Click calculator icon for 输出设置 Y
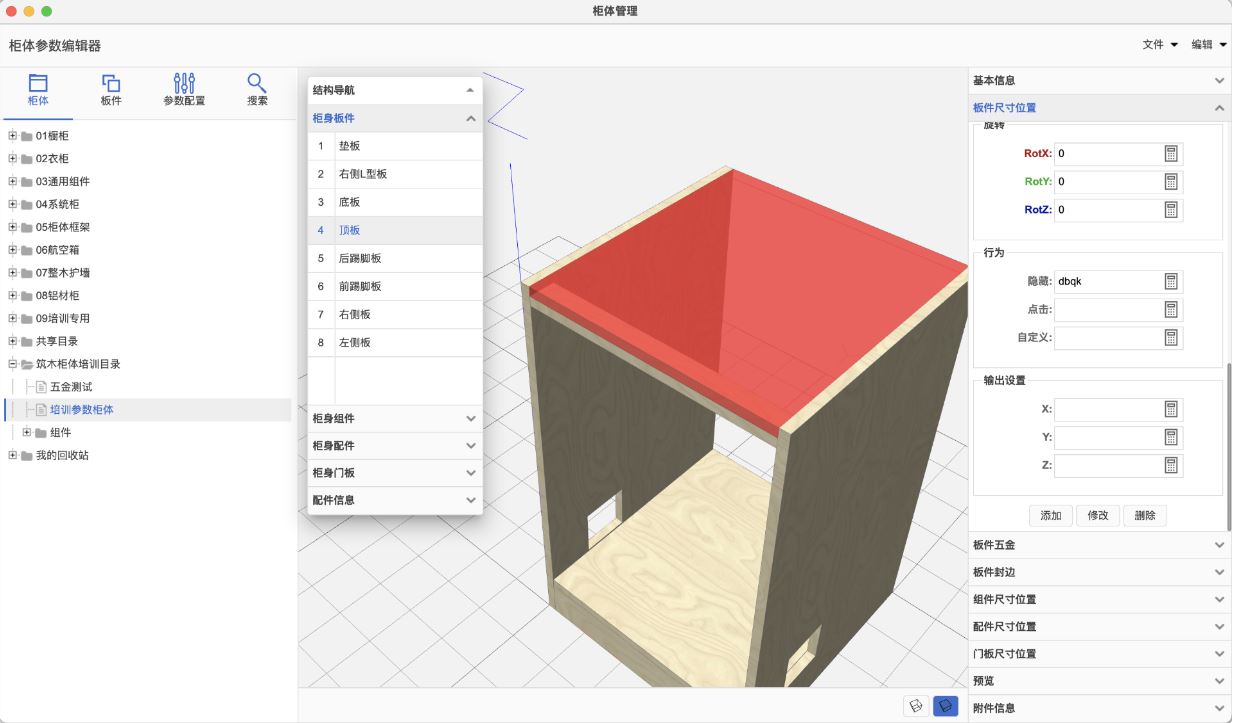The height and width of the screenshot is (723, 1233). tap(1172, 437)
